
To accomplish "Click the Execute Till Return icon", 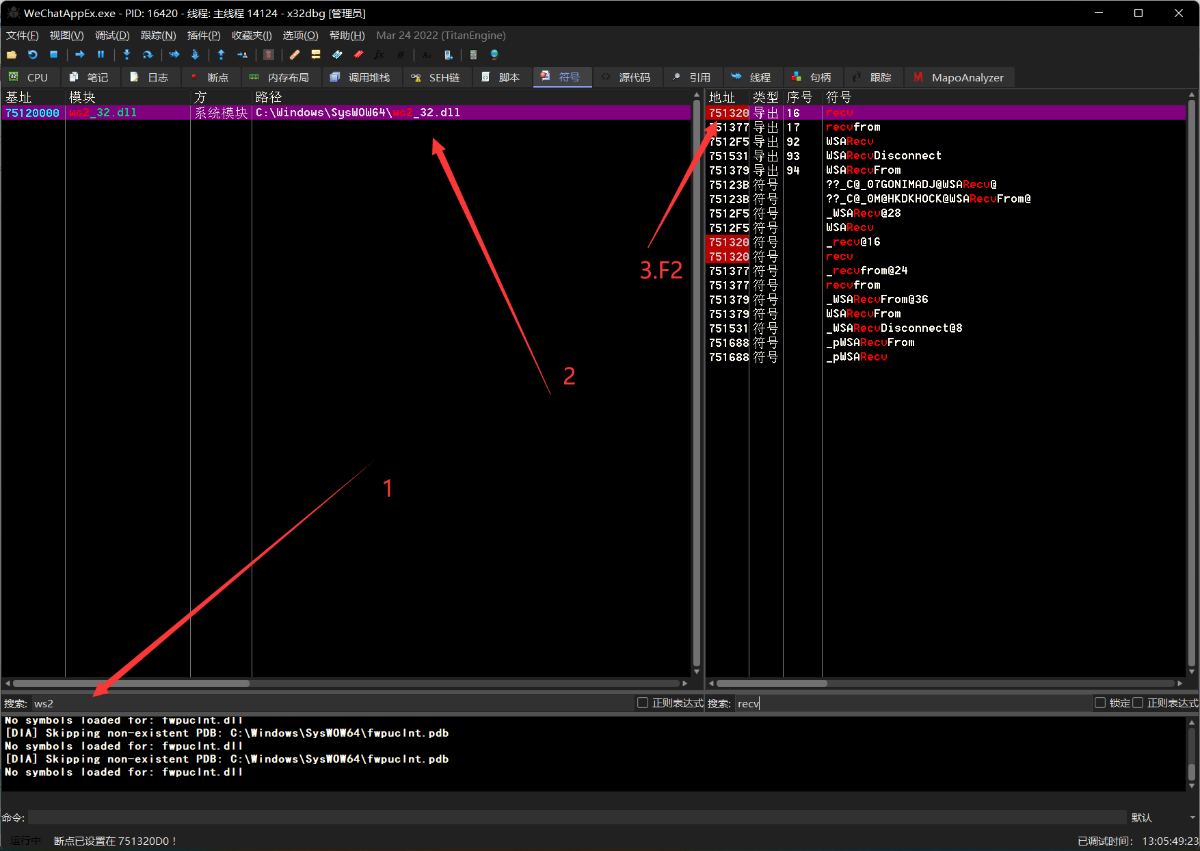I will pyautogui.click(x=221, y=54).
